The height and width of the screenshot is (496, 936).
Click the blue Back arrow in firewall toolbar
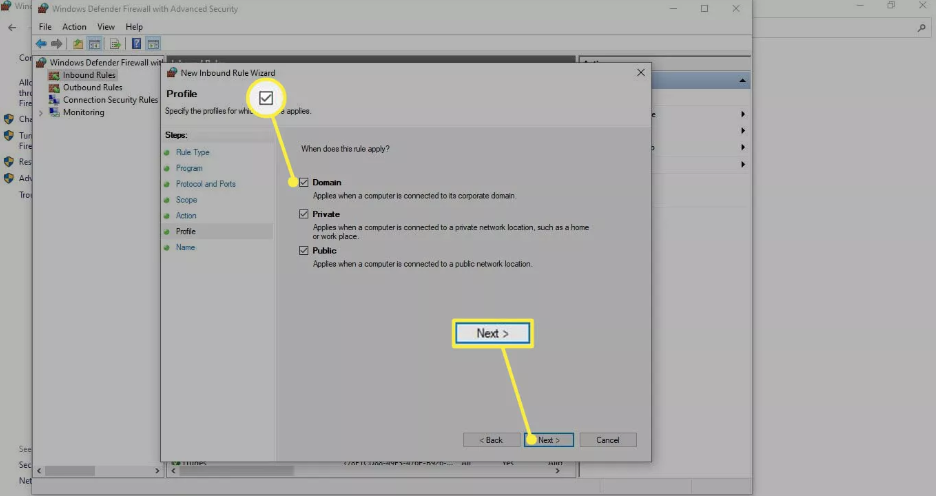(41, 44)
